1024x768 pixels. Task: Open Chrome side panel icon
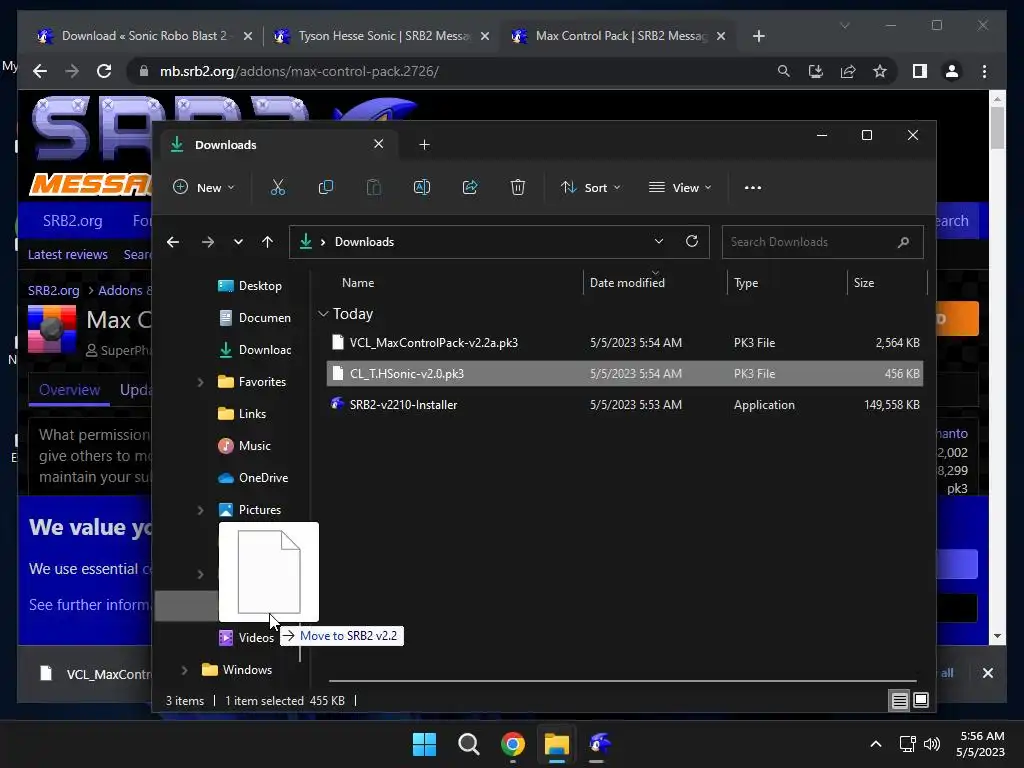[920, 71]
